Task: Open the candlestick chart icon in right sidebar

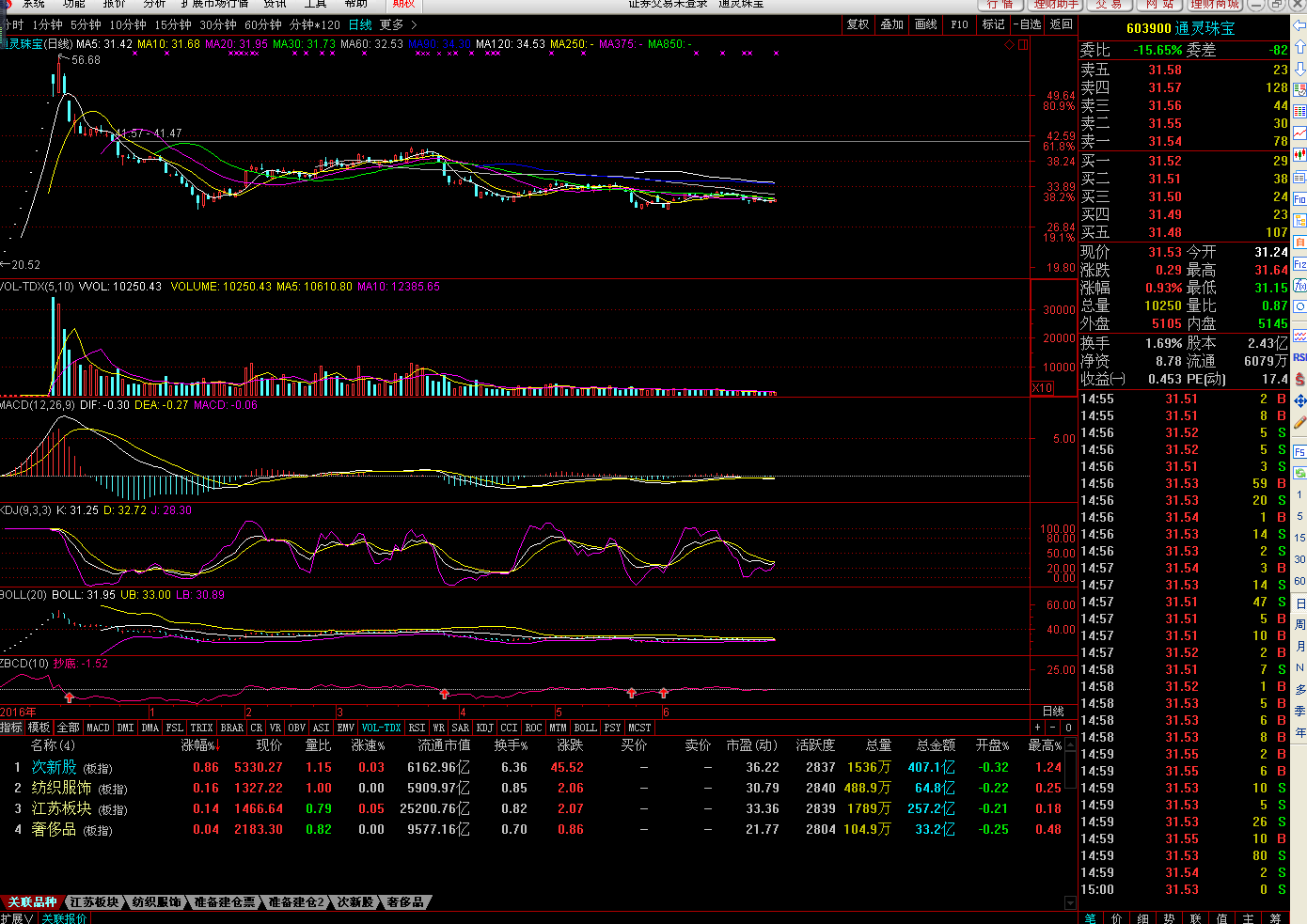Action: (1299, 155)
